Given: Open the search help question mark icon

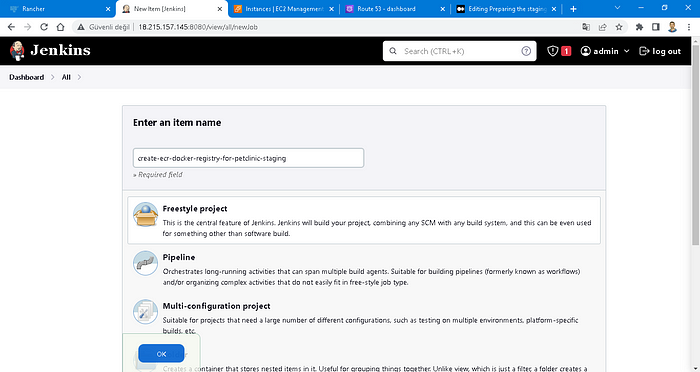Looking at the screenshot, I should coord(526,51).
